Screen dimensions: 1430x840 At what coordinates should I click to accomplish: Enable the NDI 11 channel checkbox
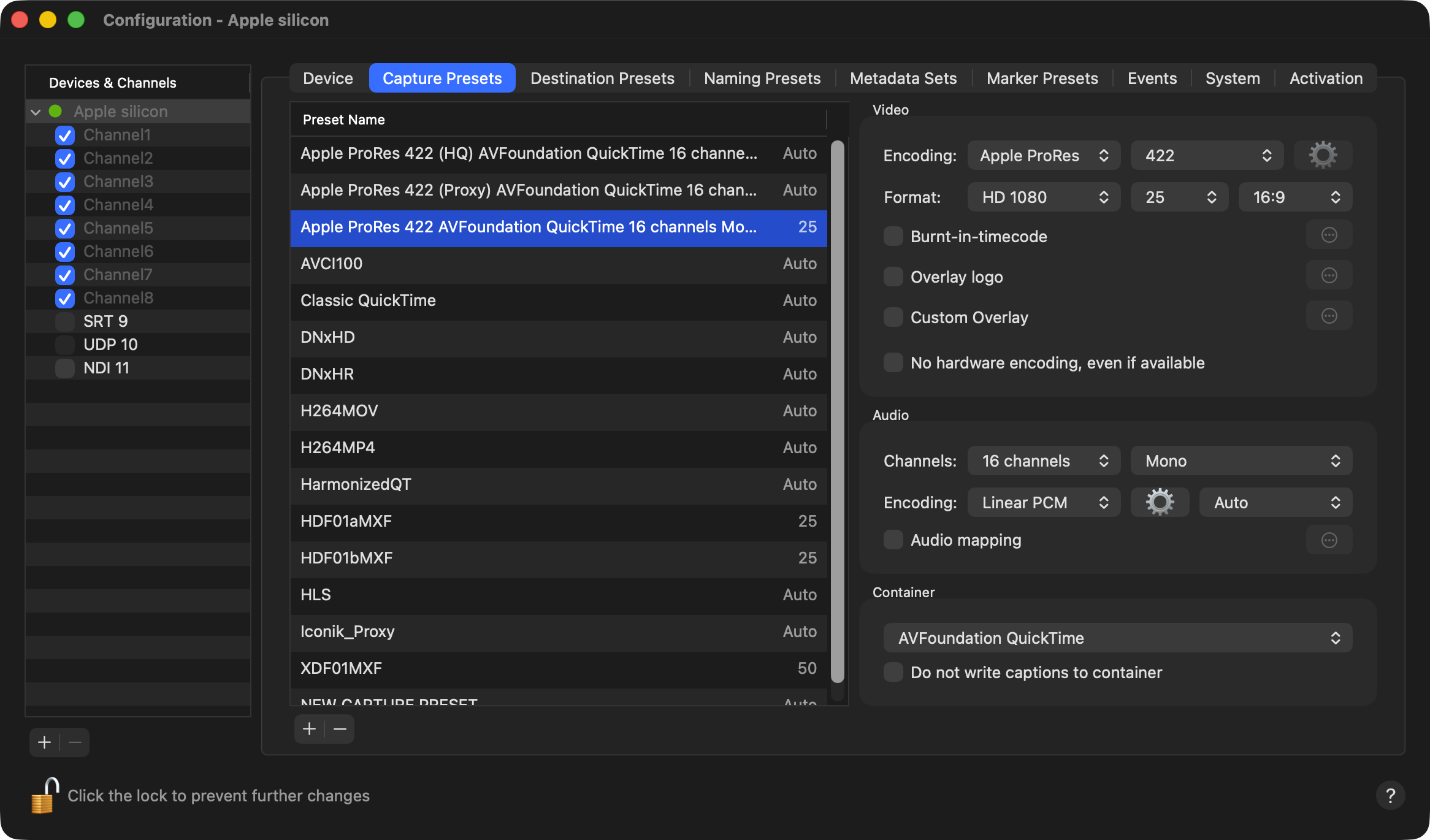pyautogui.click(x=64, y=368)
